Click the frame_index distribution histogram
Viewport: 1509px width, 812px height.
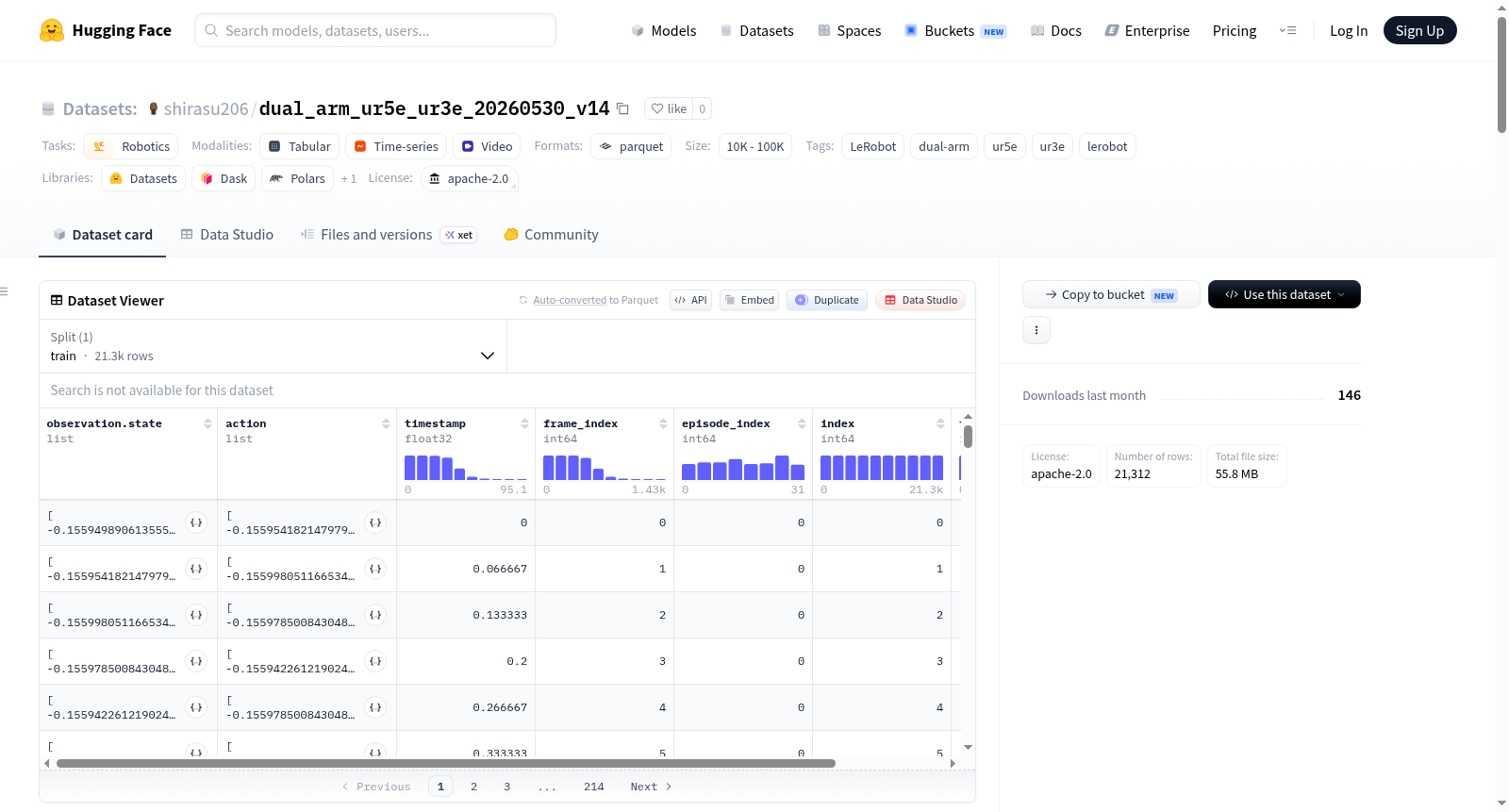605,468
